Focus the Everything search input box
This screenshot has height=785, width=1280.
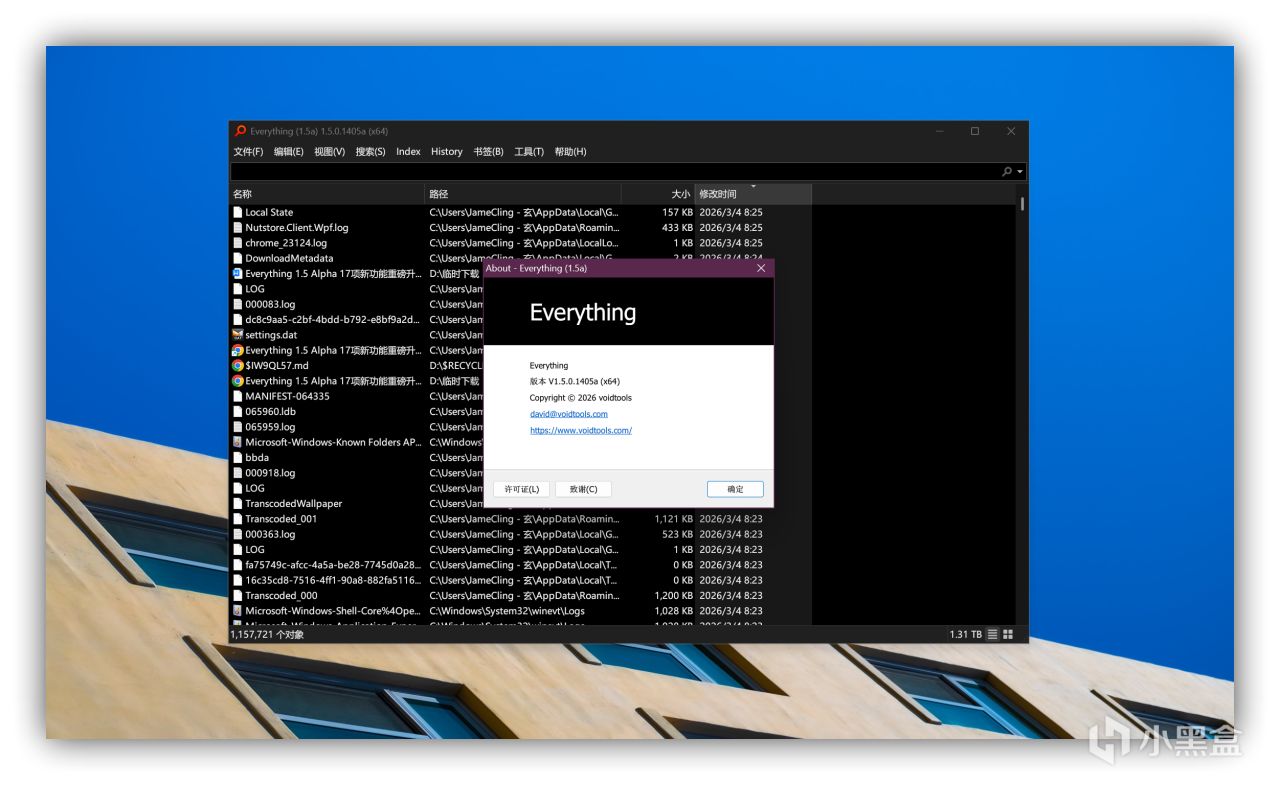pos(615,172)
